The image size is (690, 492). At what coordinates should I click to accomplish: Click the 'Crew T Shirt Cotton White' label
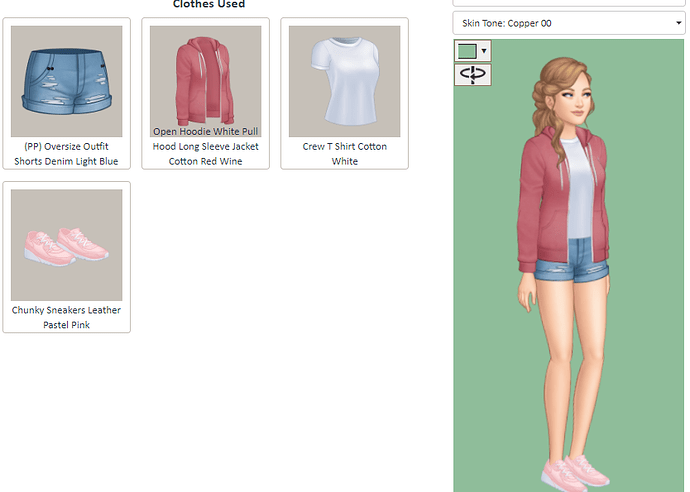pyautogui.click(x=345, y=154)
